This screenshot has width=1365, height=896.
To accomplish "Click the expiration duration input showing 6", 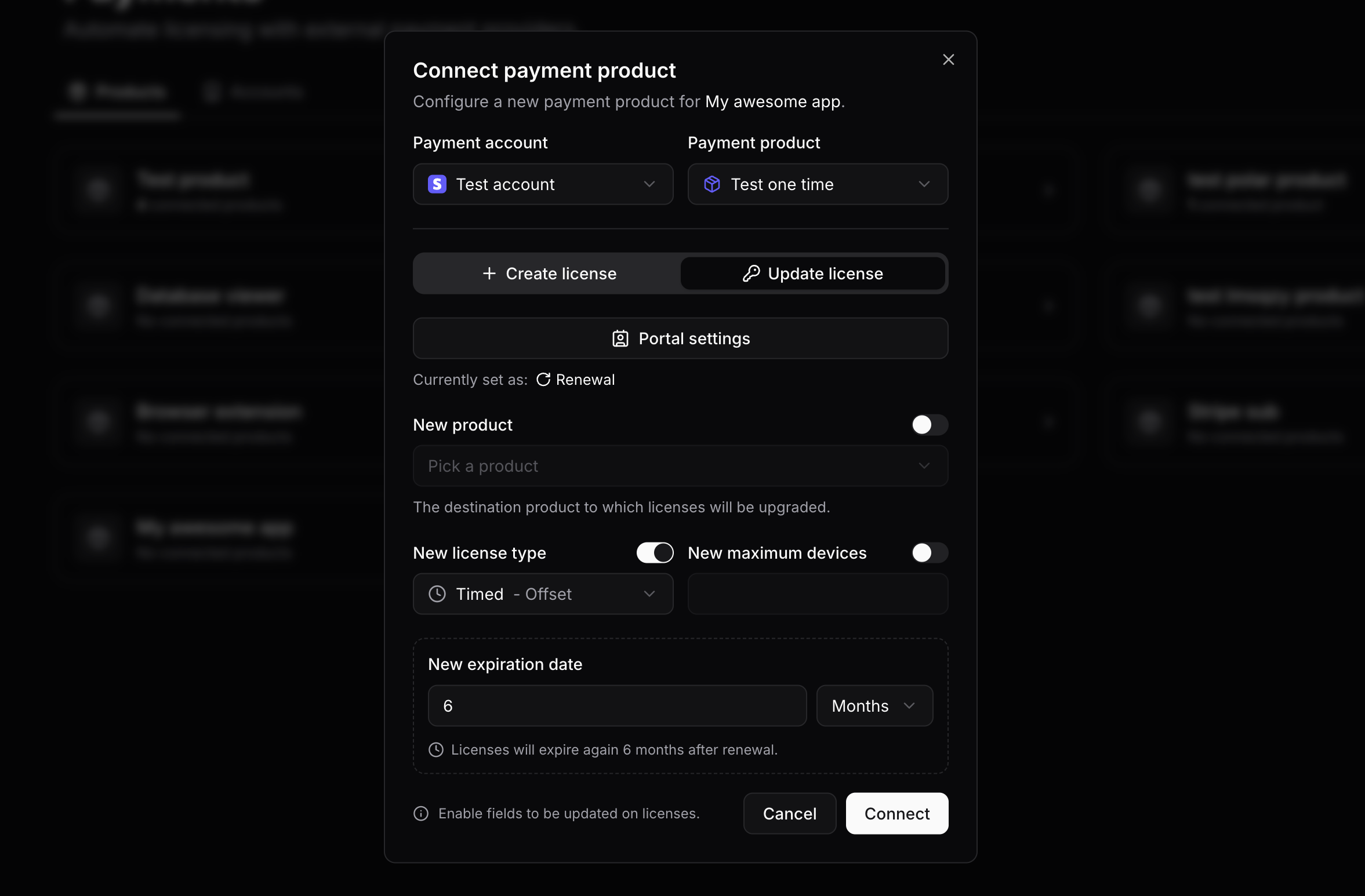I will tap(616, 706).
